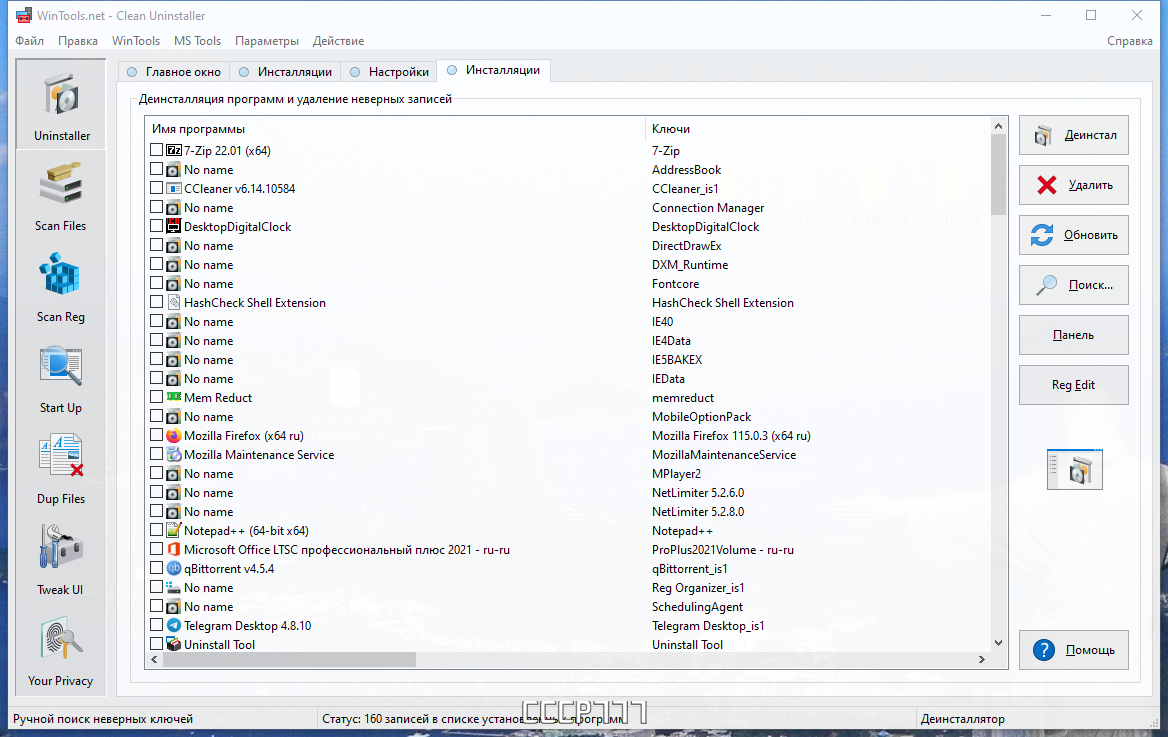Tick the Telegram Desktop 4.8.10 checkbox
Image resolution: width=1168 pixels, height=737 pixels.
click(156, 624)
